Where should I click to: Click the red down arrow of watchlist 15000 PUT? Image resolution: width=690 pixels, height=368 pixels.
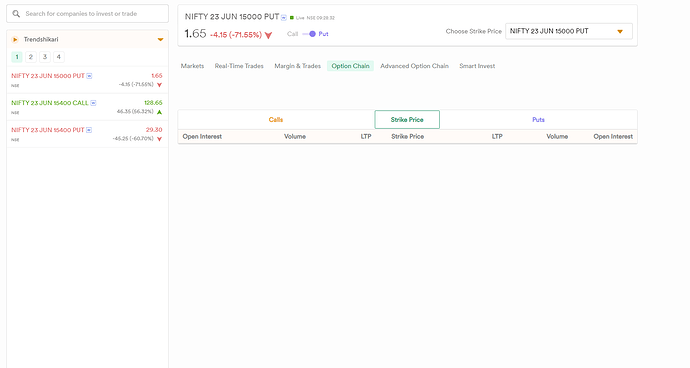tap(159, 85)
